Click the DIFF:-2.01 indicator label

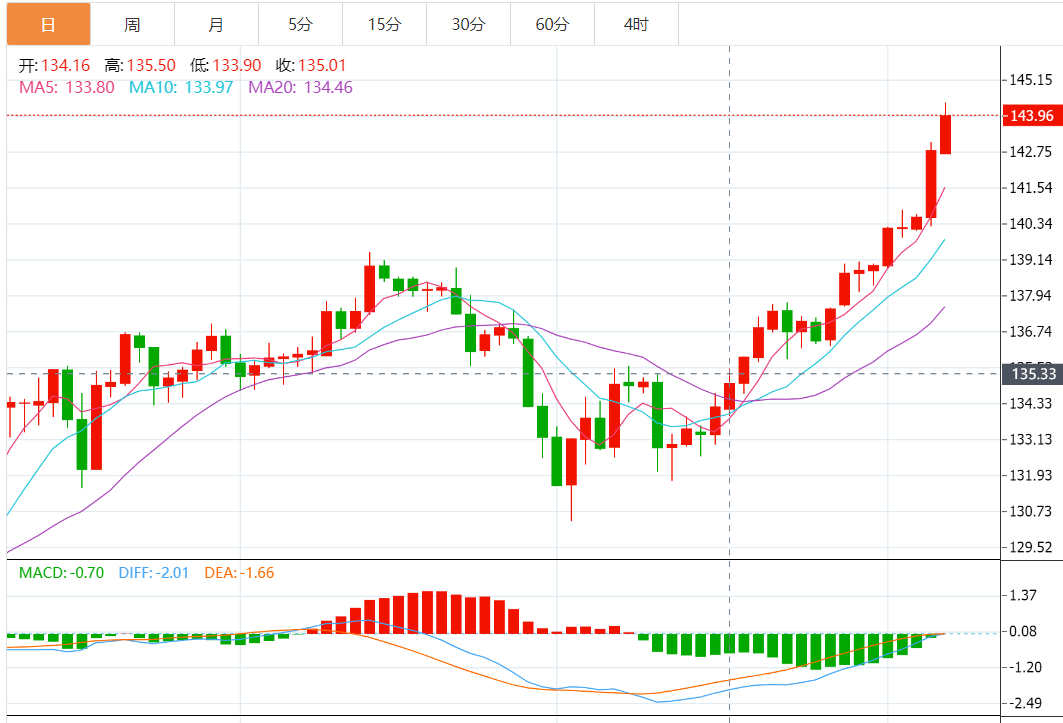154,572
